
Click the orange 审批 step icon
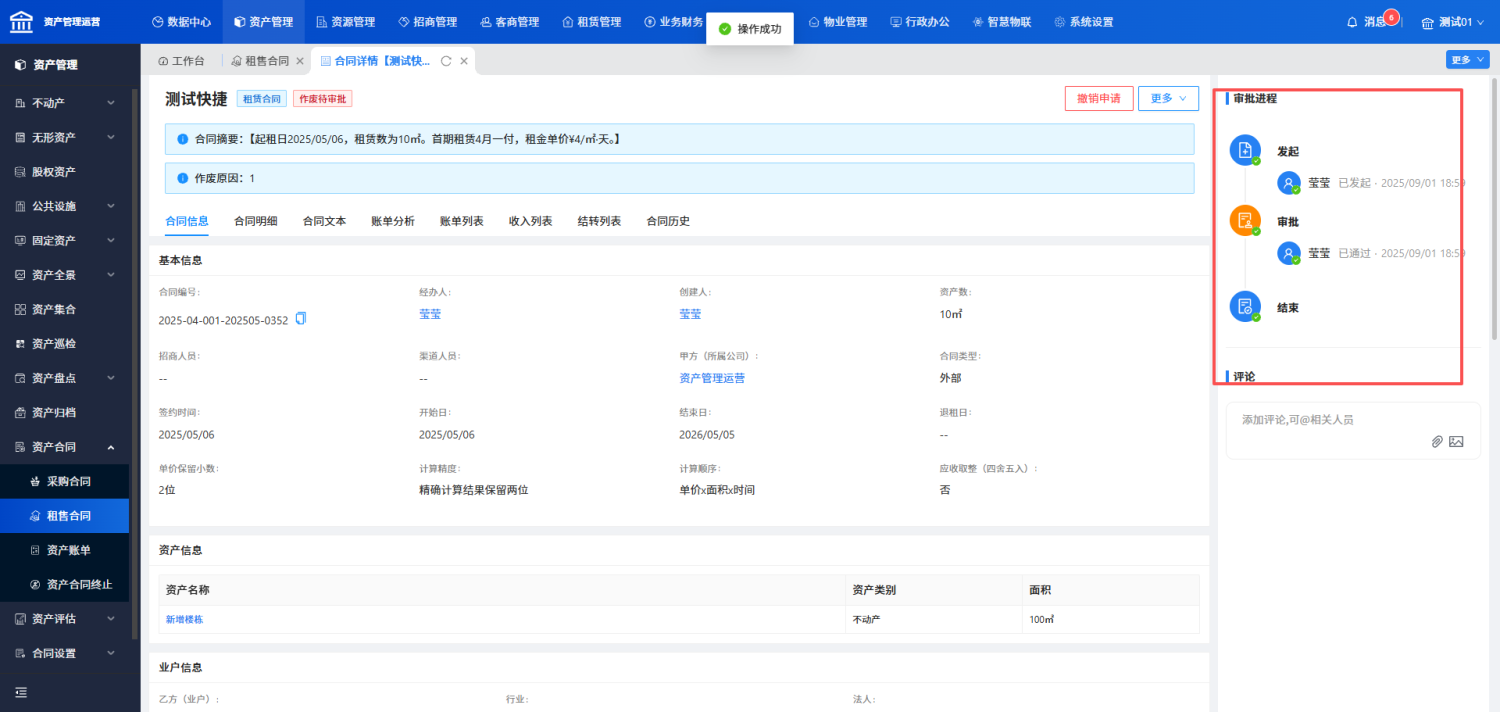coord(1245,221)
